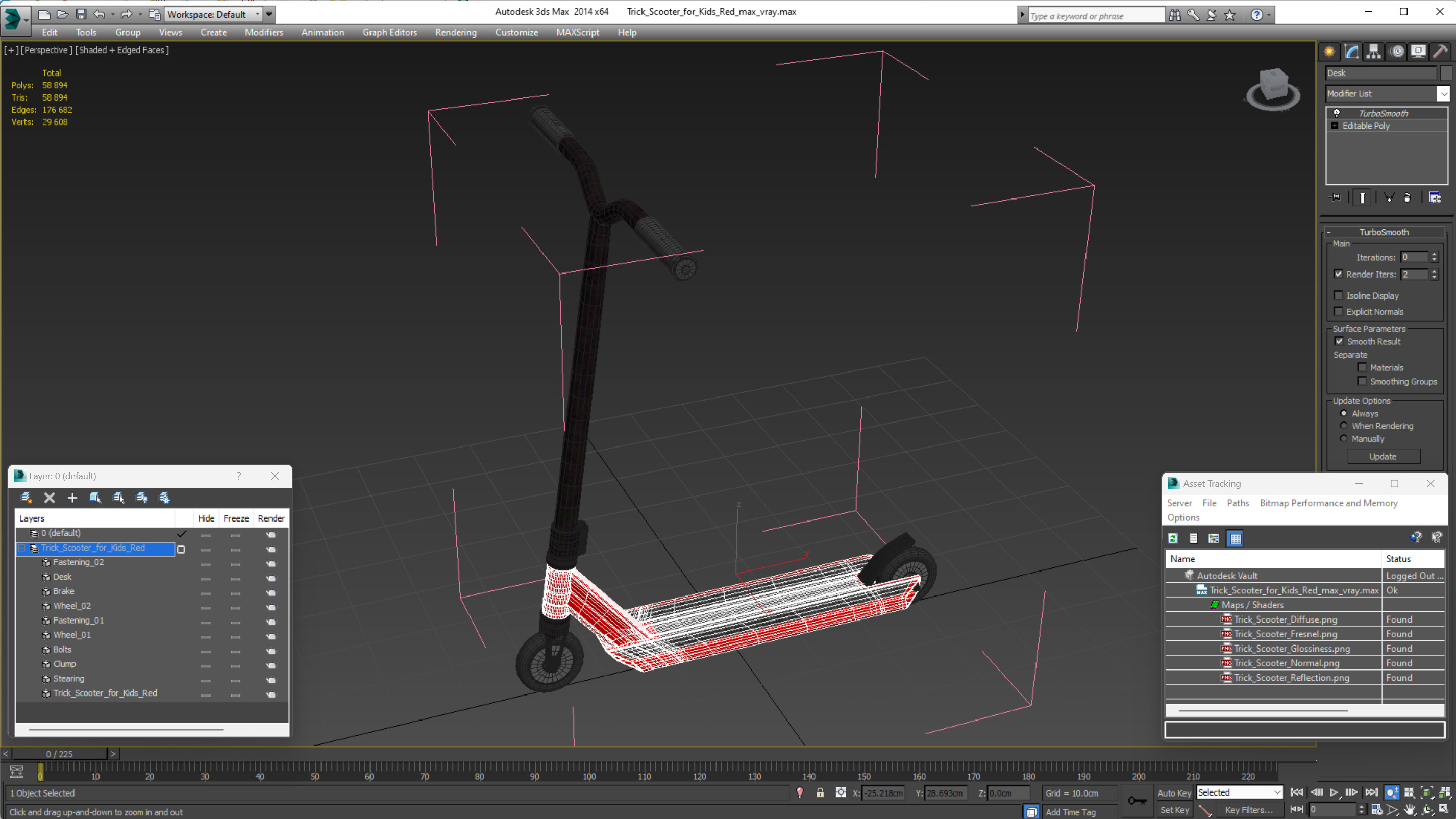Click Add Selected Objects plus icon

coord(72,498)
